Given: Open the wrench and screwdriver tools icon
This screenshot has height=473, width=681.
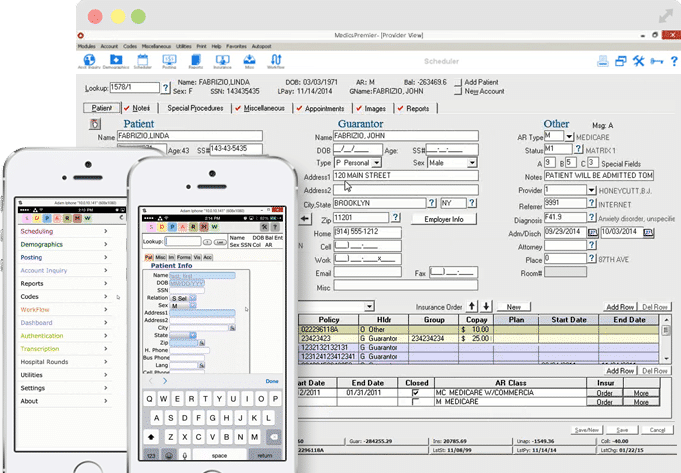Looking at the screenshot, I should [638, 61].
